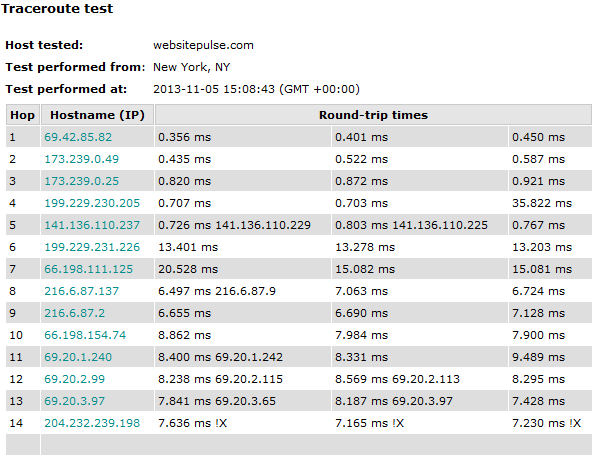The width and height of the screenshot is (598, 461).
Task: Click the 0.450 ms cell
Action: point(550,137)
